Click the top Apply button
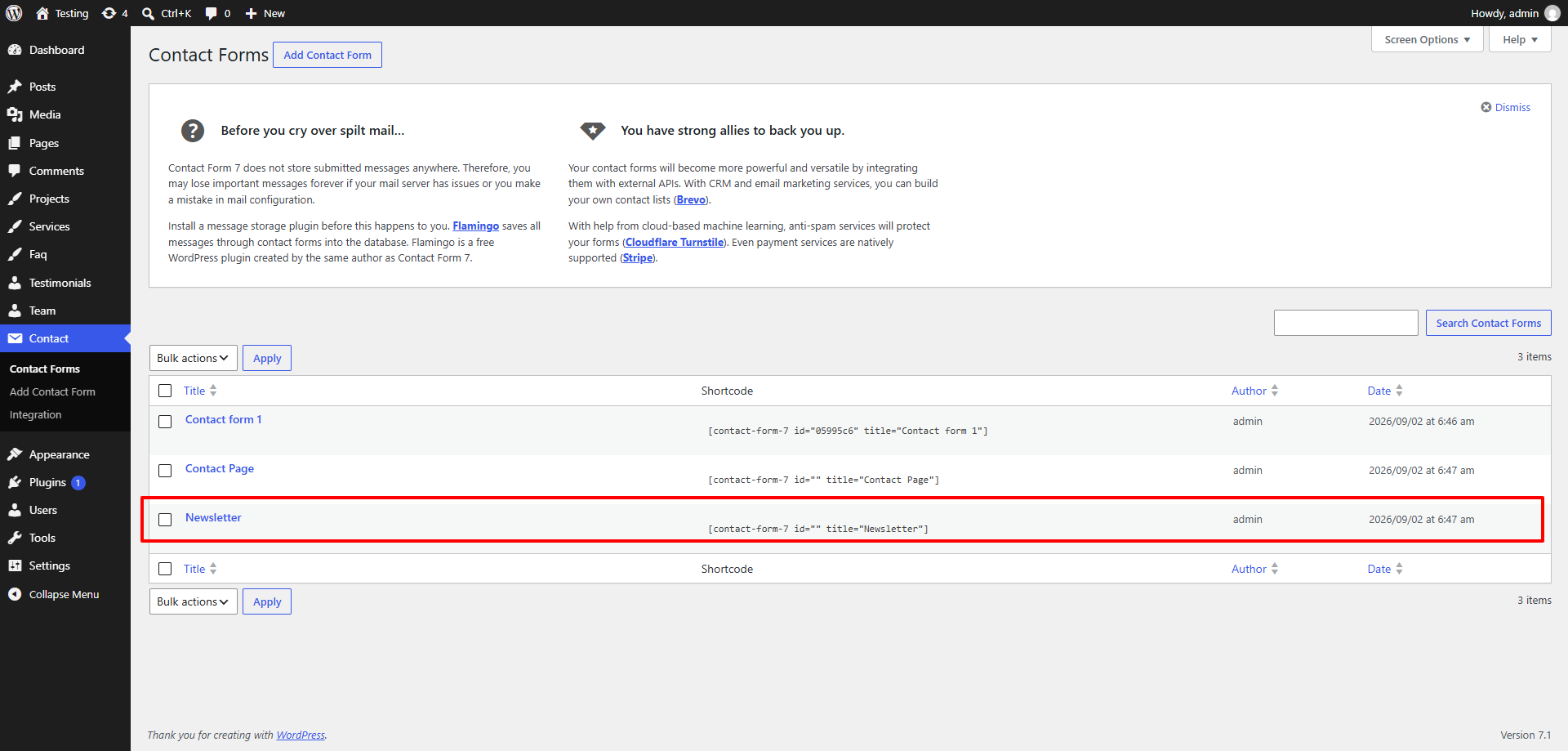The height and width of the screenshot is (751, 1568). (267, 358)
